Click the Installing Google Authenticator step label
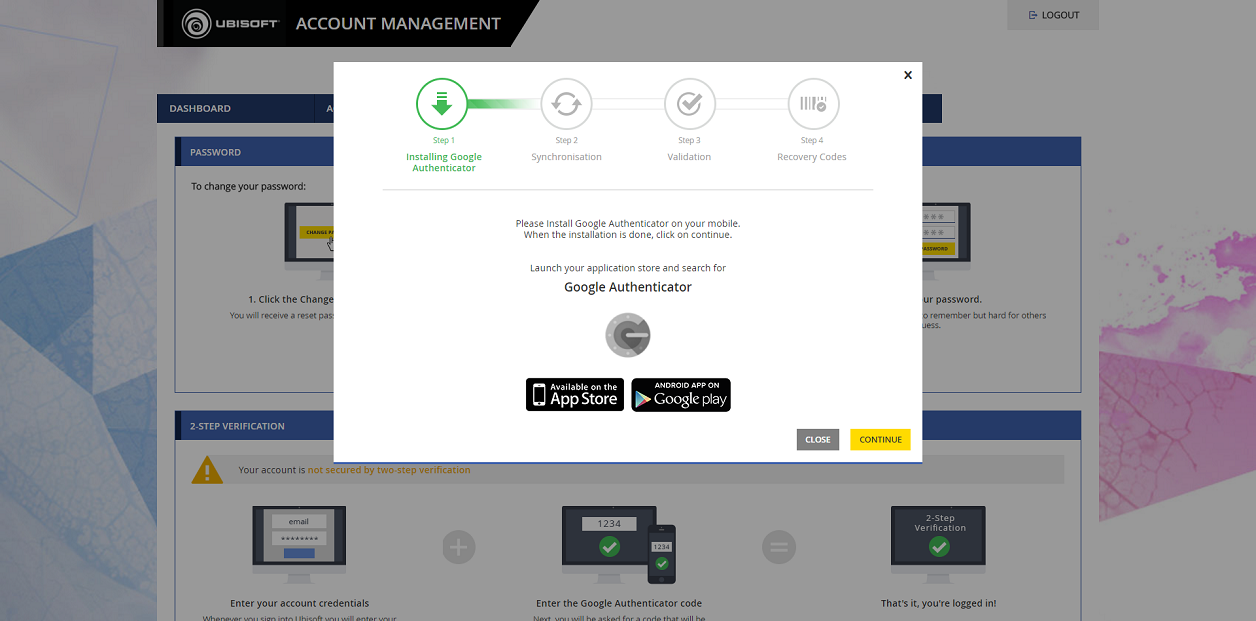1256x621 pixels. (x=444, y=162)
